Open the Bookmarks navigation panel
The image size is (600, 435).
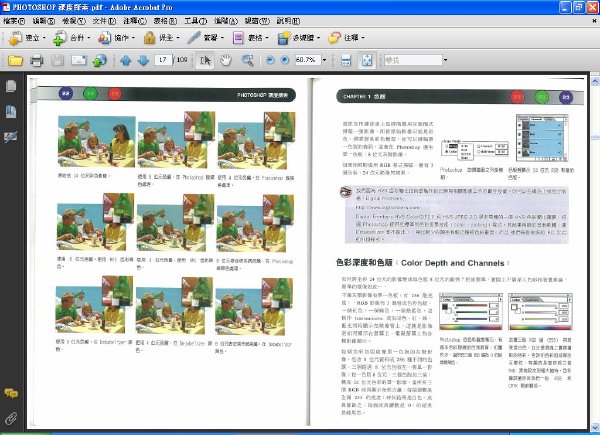coord(11,111)
